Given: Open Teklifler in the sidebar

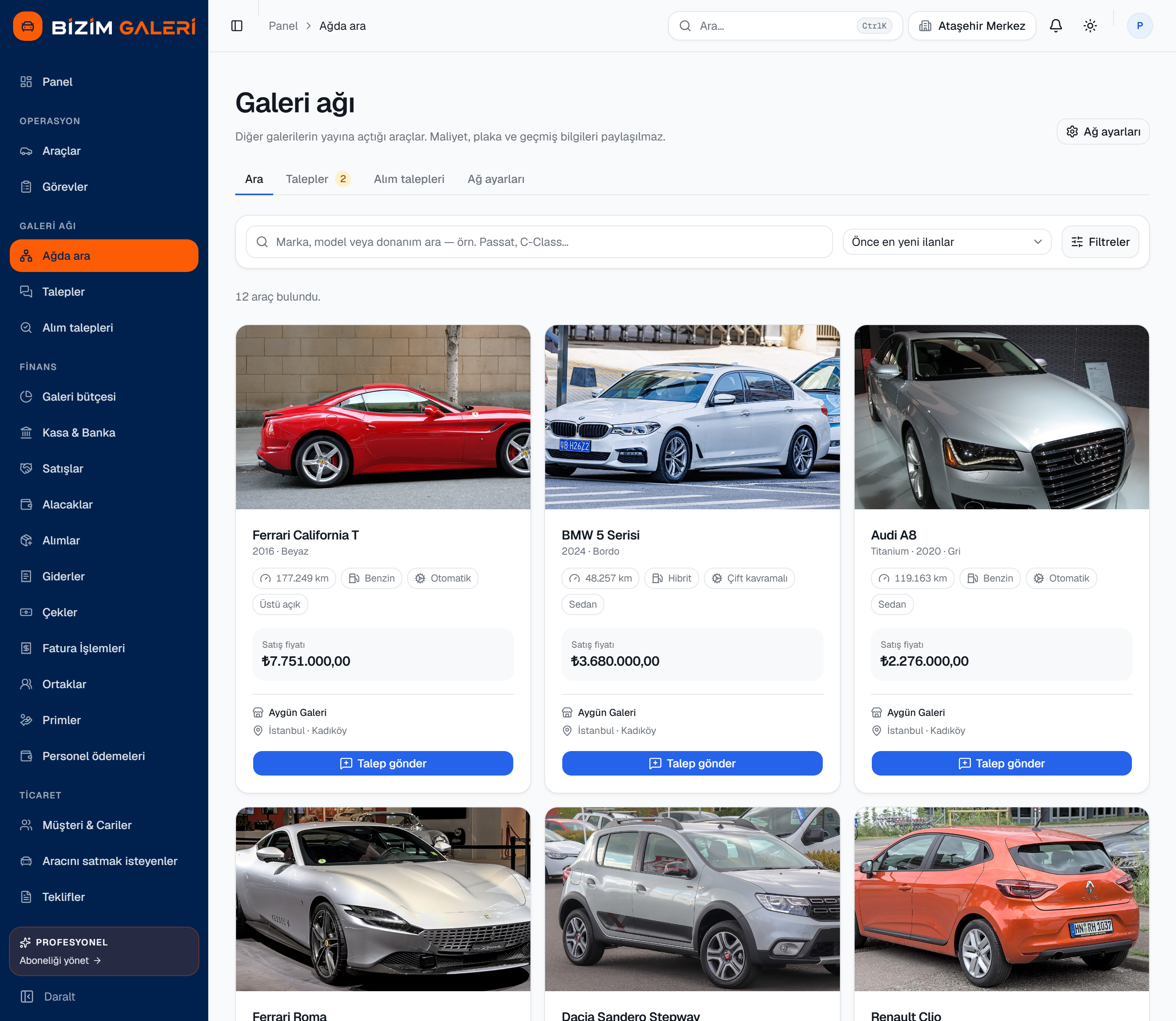Looking at the screenshot, I should 104,897.
